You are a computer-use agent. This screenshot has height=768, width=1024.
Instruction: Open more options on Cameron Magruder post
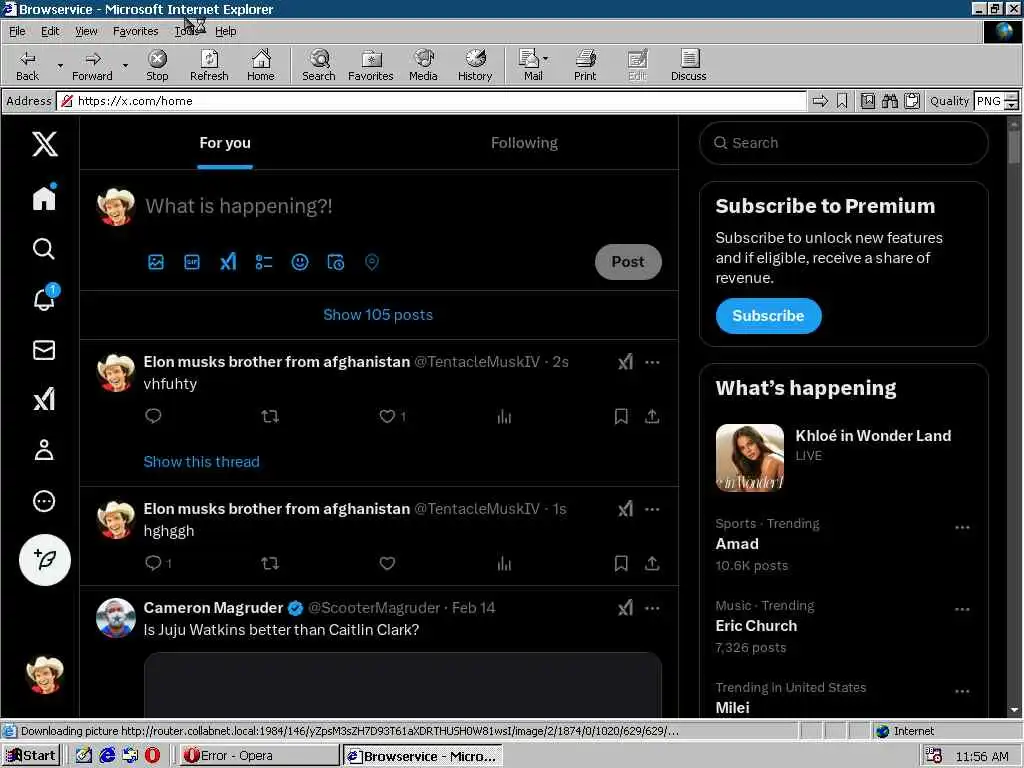(x=652, y=608)
